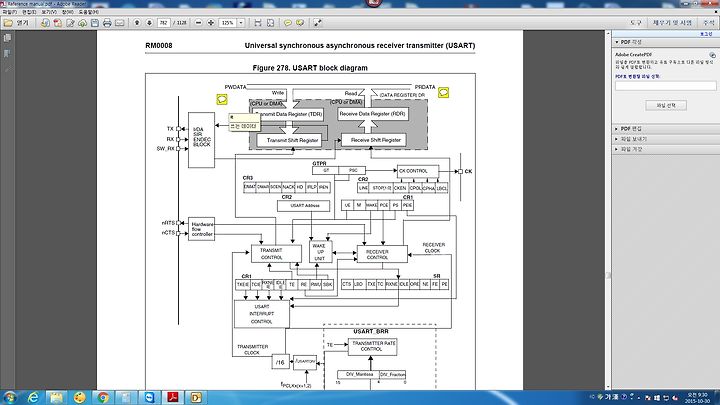Switch to the 주석 pane tab
720x405 pixels.
(x=709, y=22)
